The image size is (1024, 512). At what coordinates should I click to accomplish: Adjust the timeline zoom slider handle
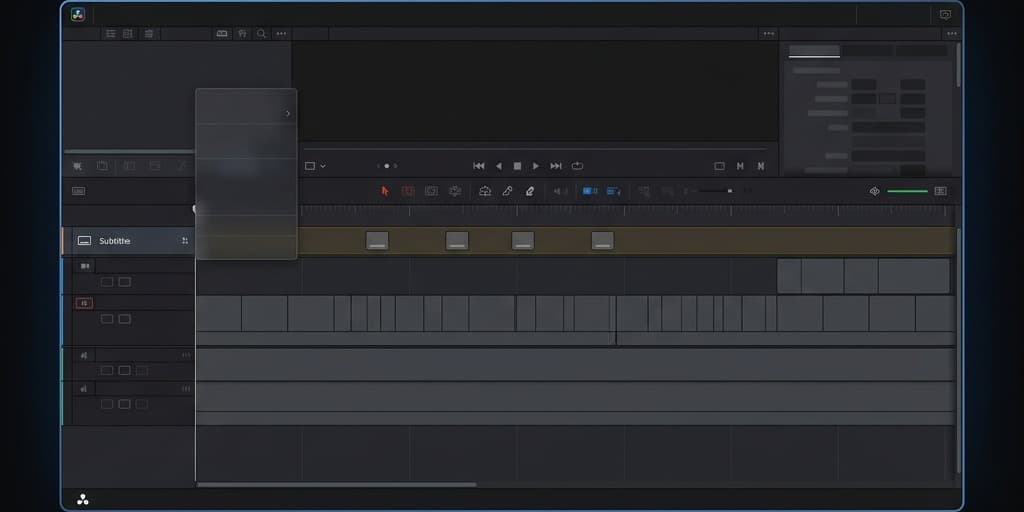(729, 191)
